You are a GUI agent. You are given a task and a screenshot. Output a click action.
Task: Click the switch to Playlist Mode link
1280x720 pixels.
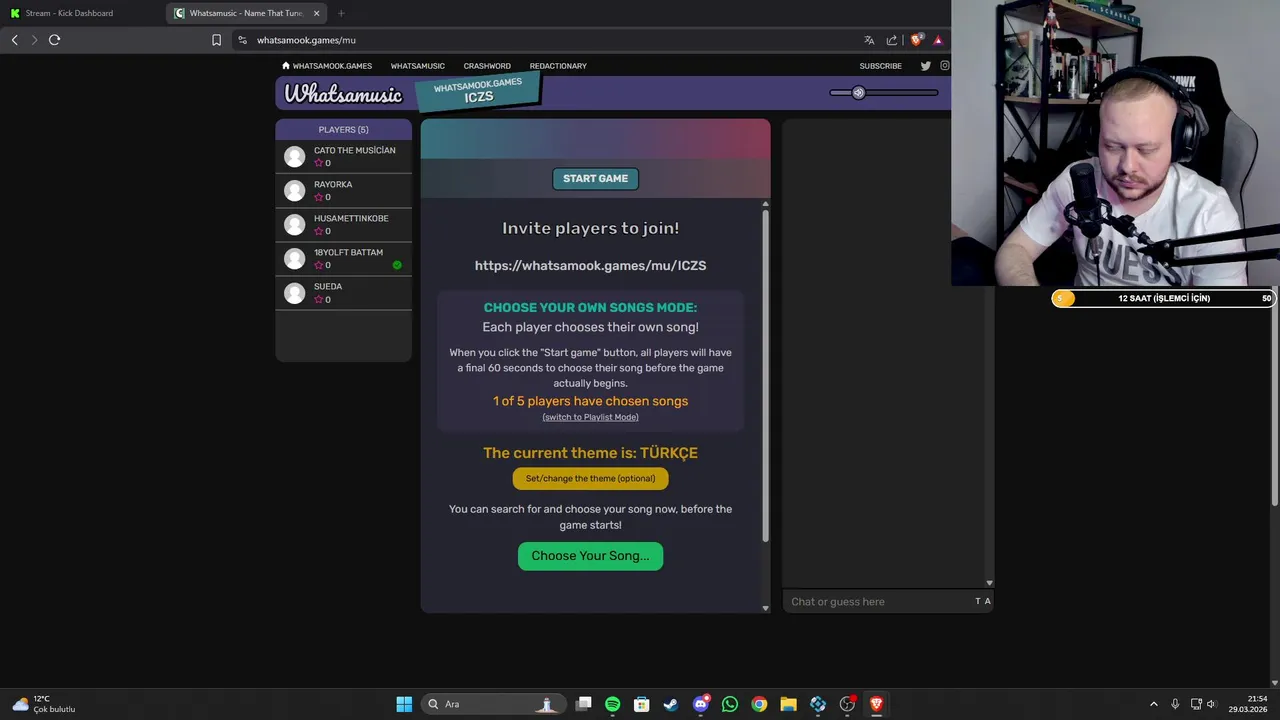(x=590, y=417)
